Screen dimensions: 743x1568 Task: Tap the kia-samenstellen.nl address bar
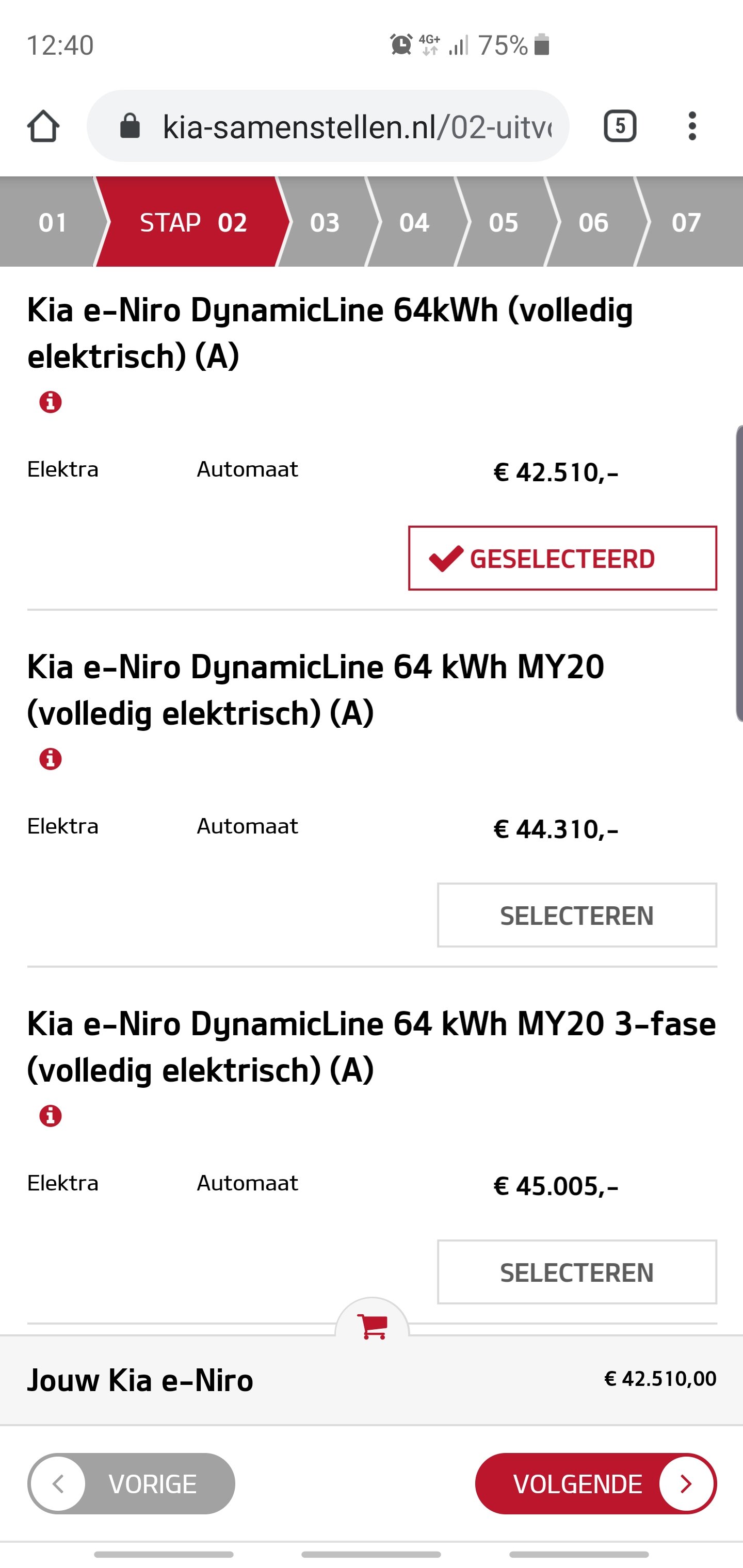coord(356,126)
